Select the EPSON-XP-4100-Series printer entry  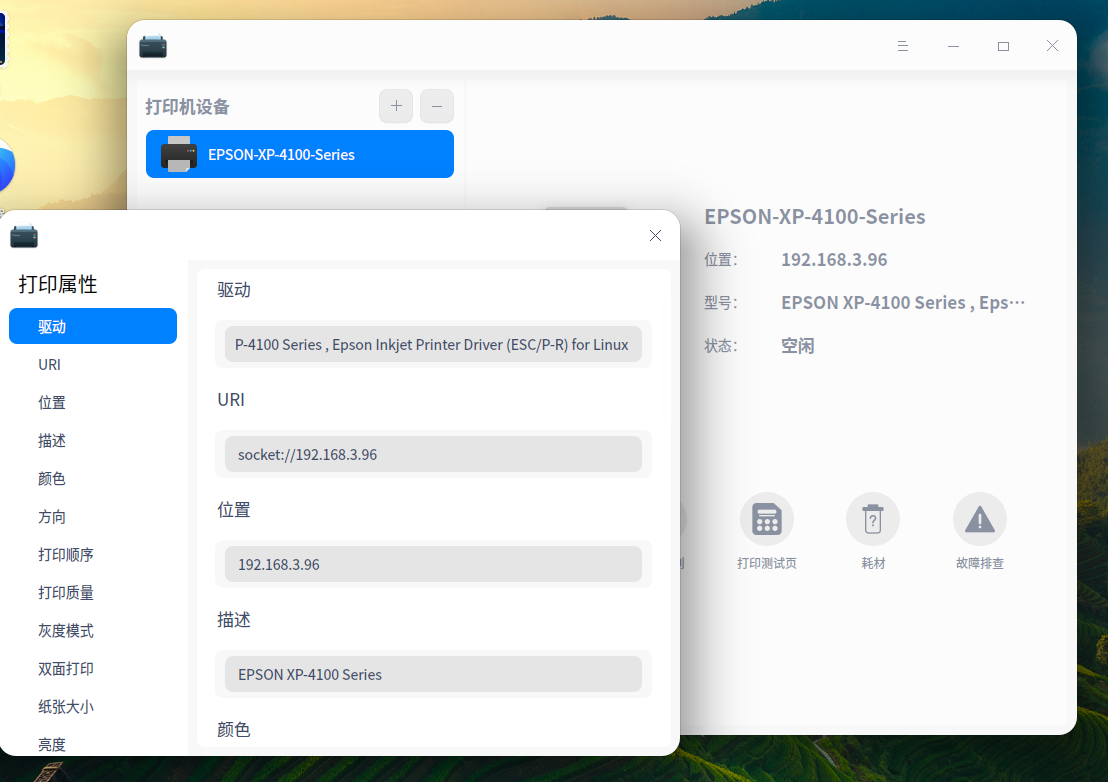[299, 154]
